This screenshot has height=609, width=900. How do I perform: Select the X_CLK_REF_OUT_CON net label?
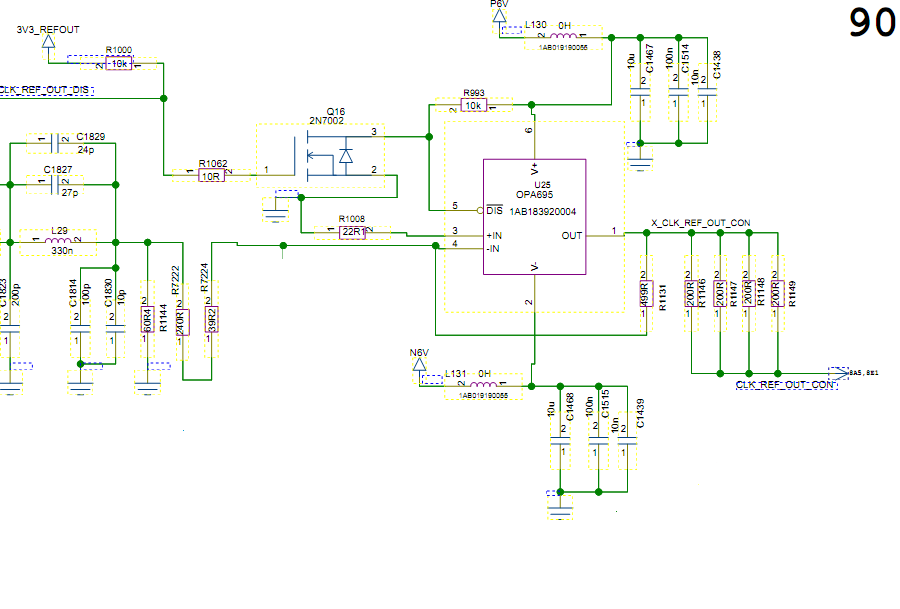[701, 223]
